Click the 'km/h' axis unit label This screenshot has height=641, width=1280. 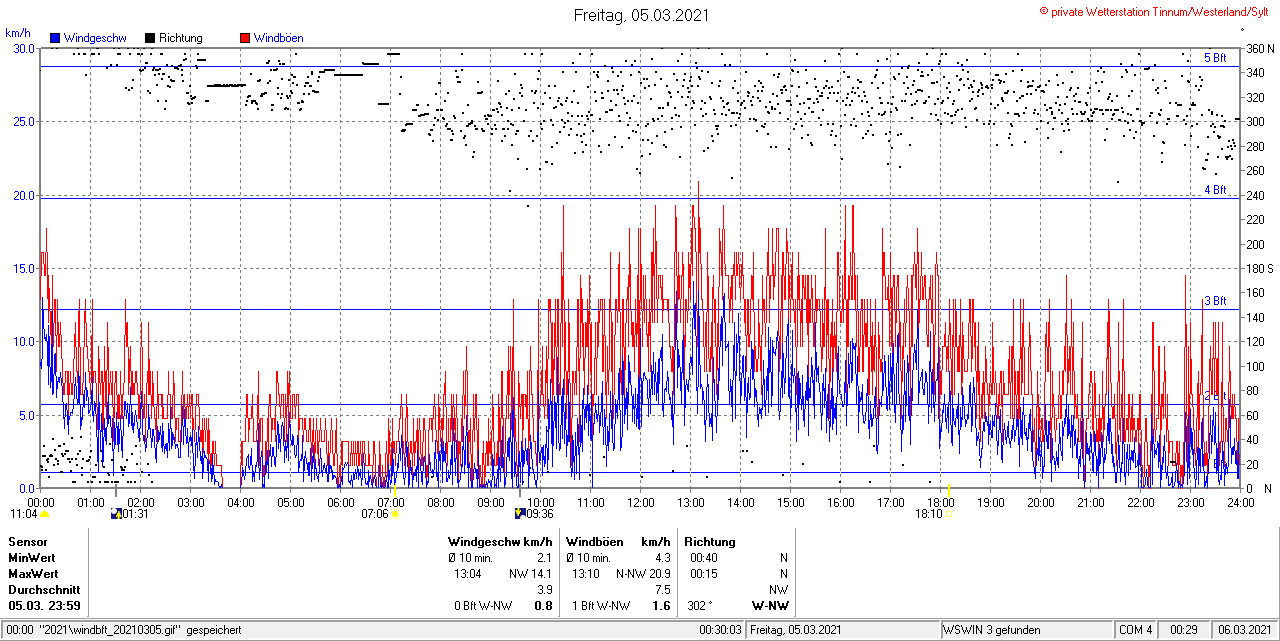(17, 34)
